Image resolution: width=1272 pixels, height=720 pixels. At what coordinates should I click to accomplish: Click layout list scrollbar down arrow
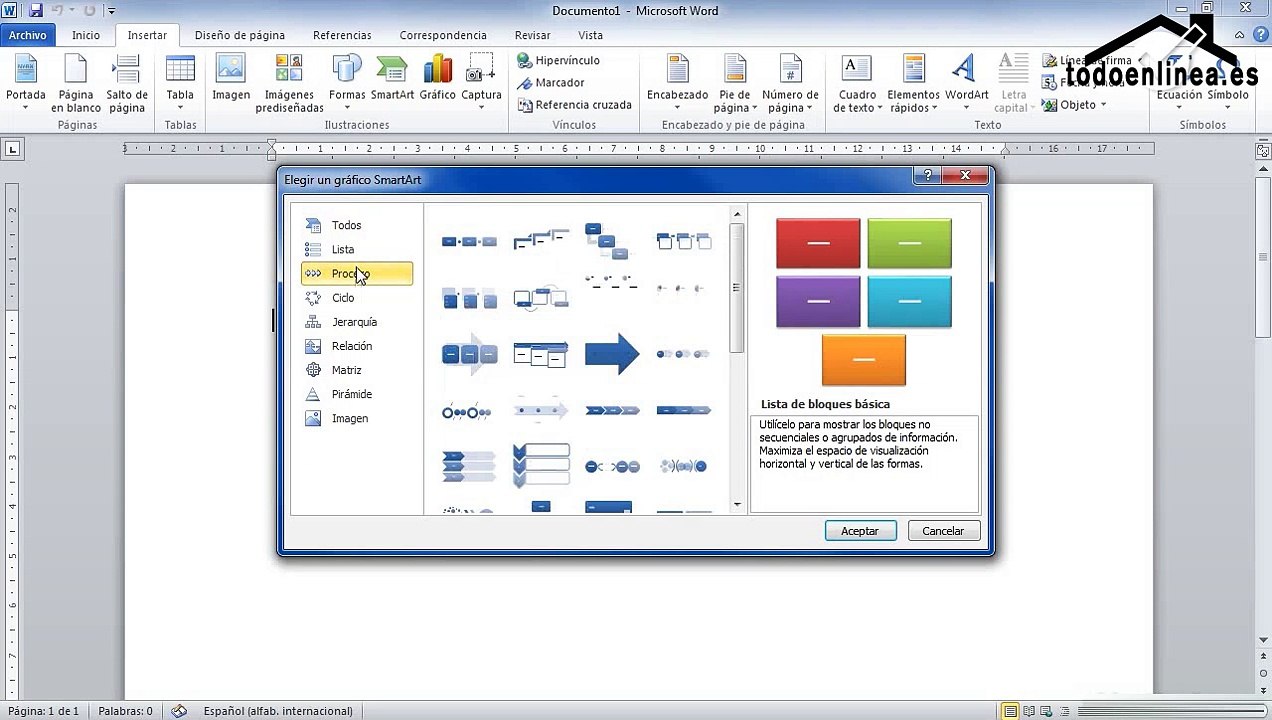[738, 505]
